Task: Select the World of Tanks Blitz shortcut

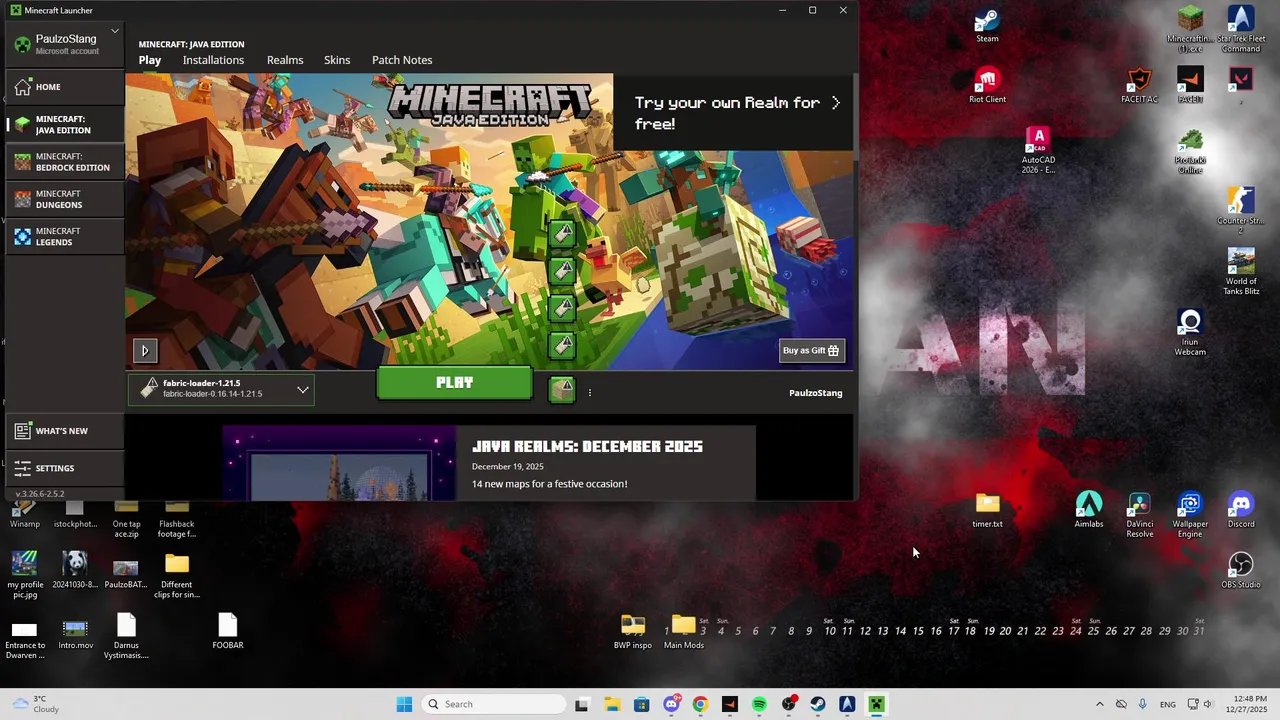Action: (x=1241, y=271)
